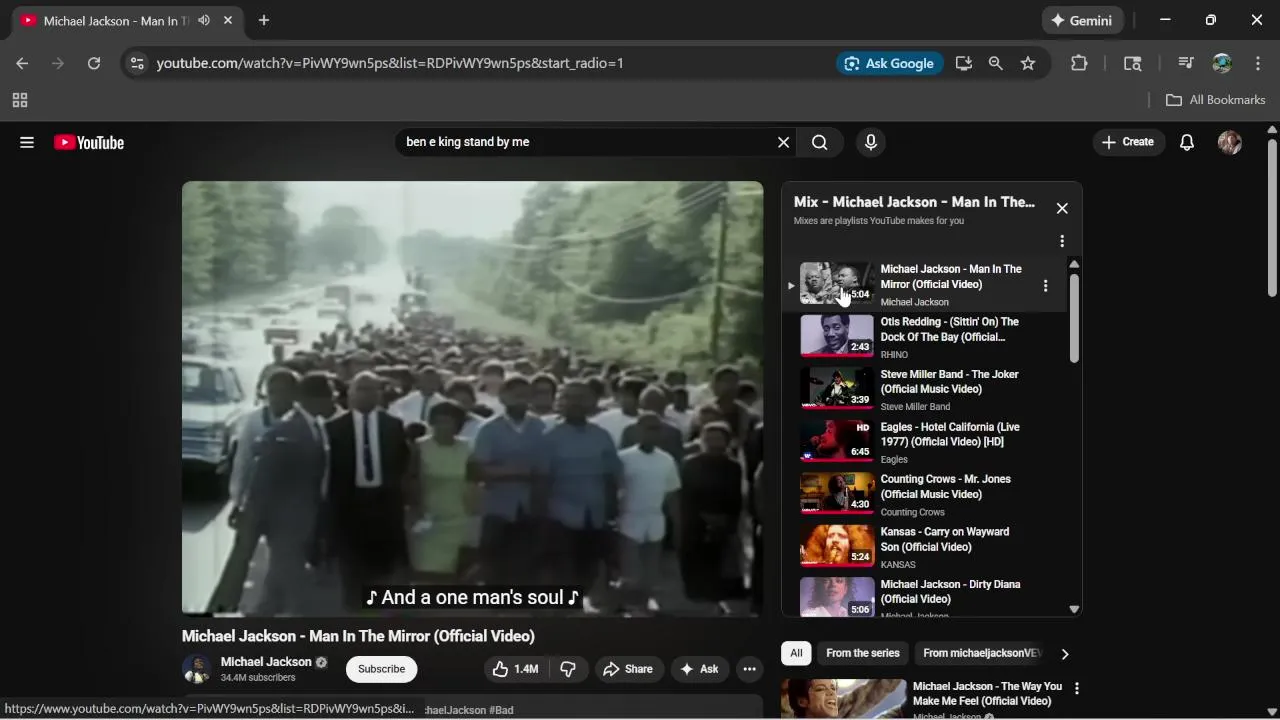Click the address bar URL
Viewport: 1280px width, 720px height.
click(x=390, y=63)
